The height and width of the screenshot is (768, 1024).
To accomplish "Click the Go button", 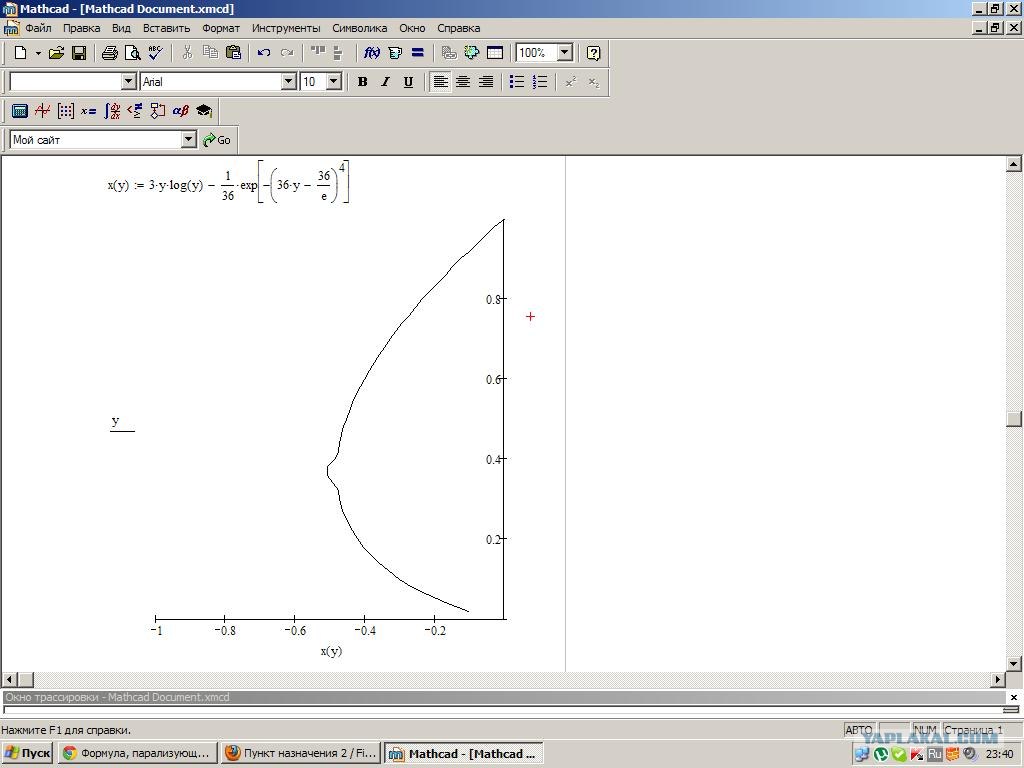I will pyautogui.click(x=217, y=140).
